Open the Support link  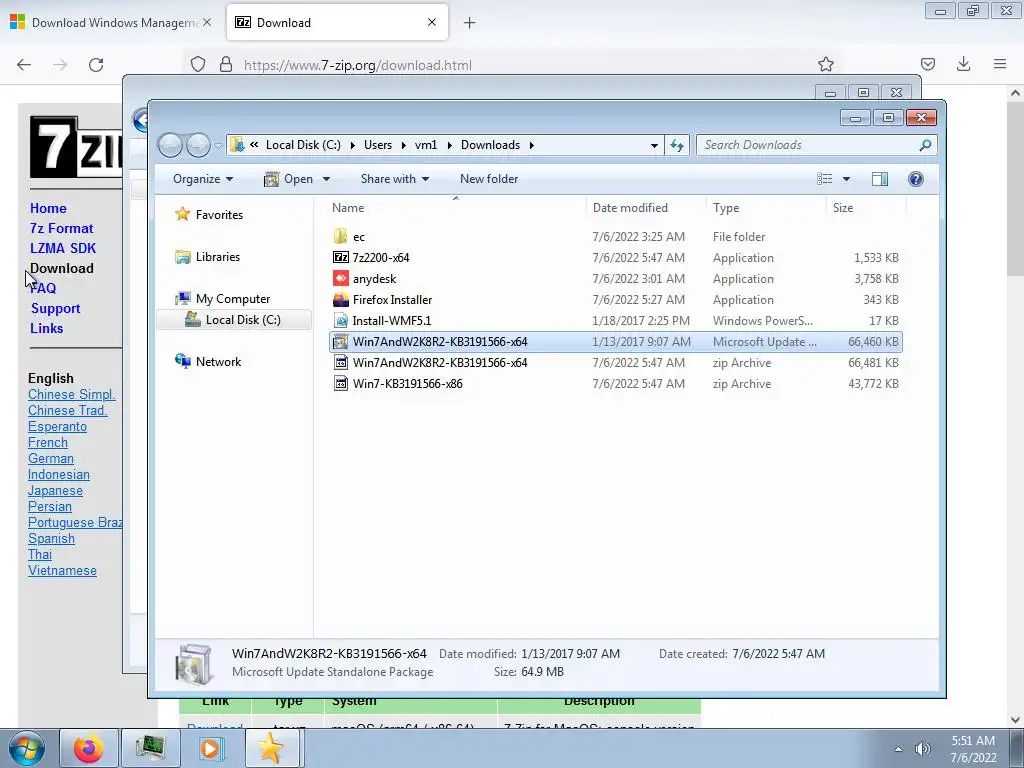[x=56, y=308]
